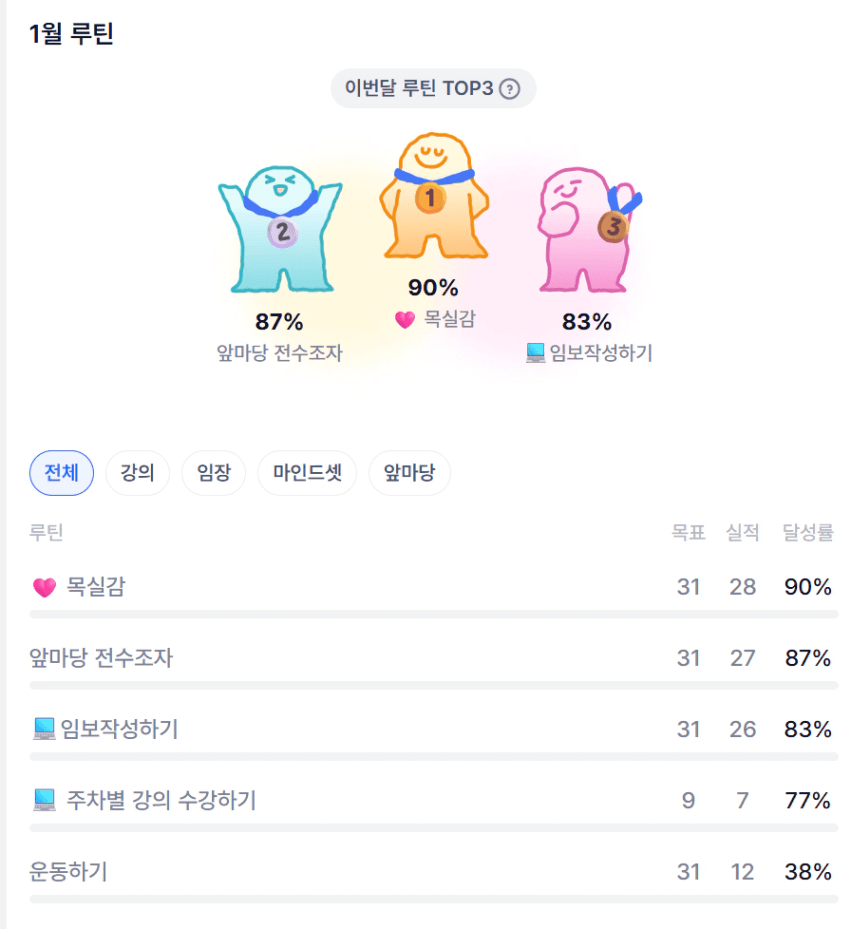This screenshot has width=851, height=929.
Task: Click the 83% 임보작성하기 label under third place
Action: click(588, 353)
